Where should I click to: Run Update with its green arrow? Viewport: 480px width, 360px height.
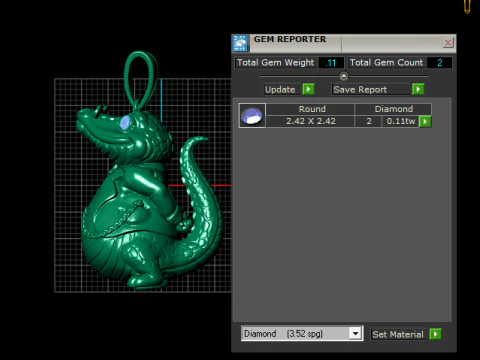(308, 89)
